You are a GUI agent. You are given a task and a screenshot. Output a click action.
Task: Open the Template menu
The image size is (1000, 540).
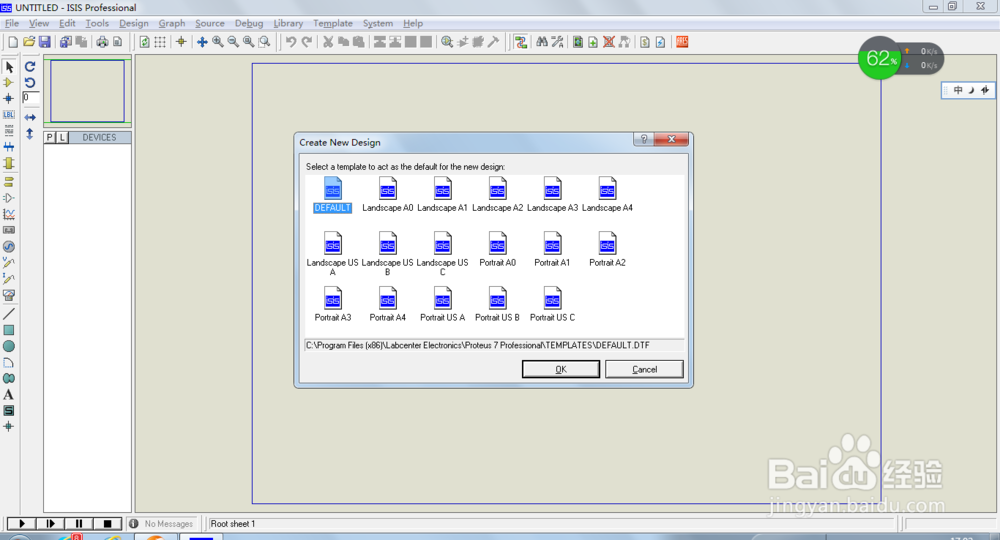coord(333,23)
